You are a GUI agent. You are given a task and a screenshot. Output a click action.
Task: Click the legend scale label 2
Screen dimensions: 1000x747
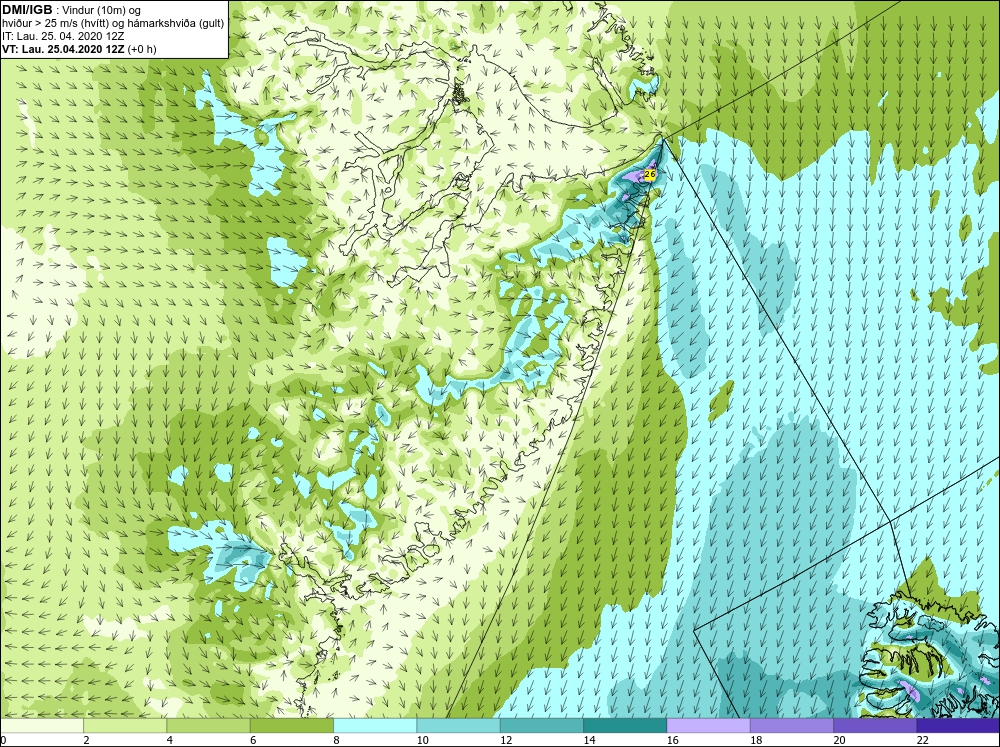[x=86, y=740]
